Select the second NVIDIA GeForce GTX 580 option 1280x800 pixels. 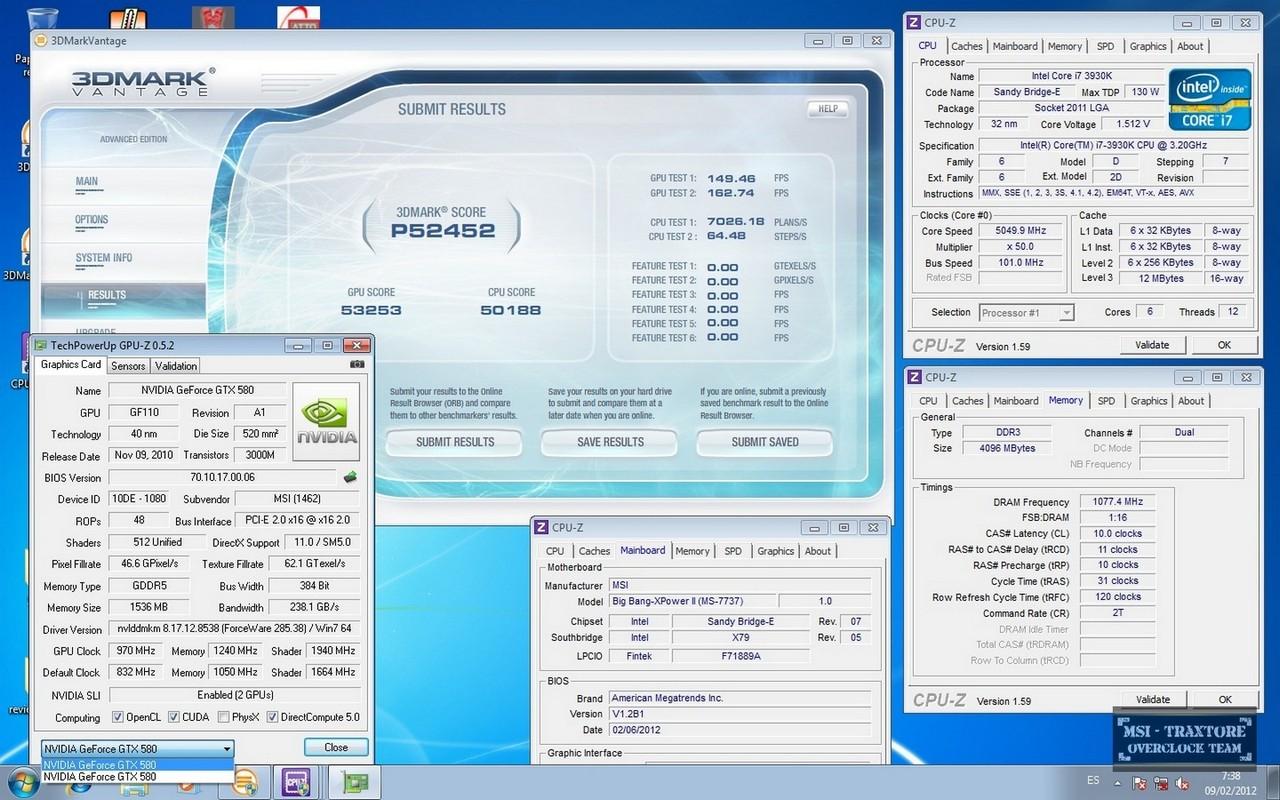click(x=137, y=776)
